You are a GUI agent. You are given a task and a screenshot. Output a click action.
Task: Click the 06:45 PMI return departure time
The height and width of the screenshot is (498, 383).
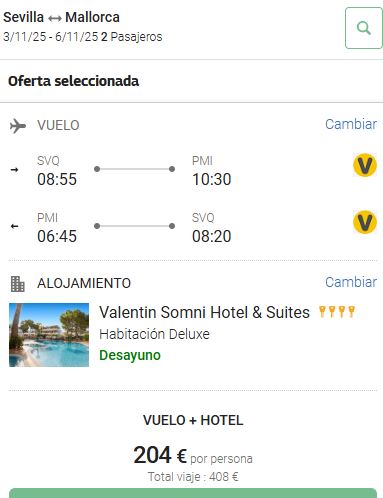click(57, 236)
